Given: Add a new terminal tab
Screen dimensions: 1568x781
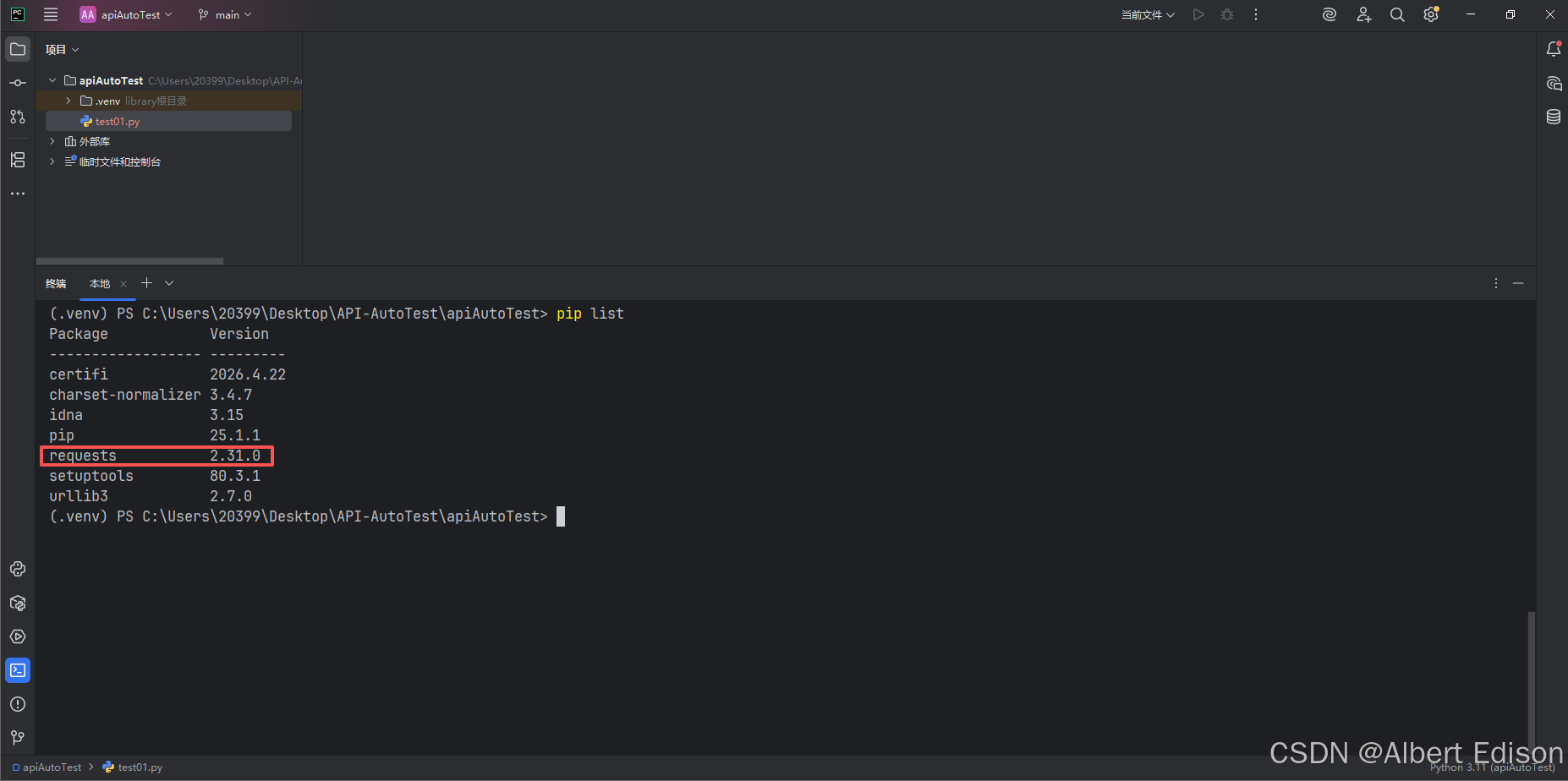Looking at the screenshot, I should [146, 283].
